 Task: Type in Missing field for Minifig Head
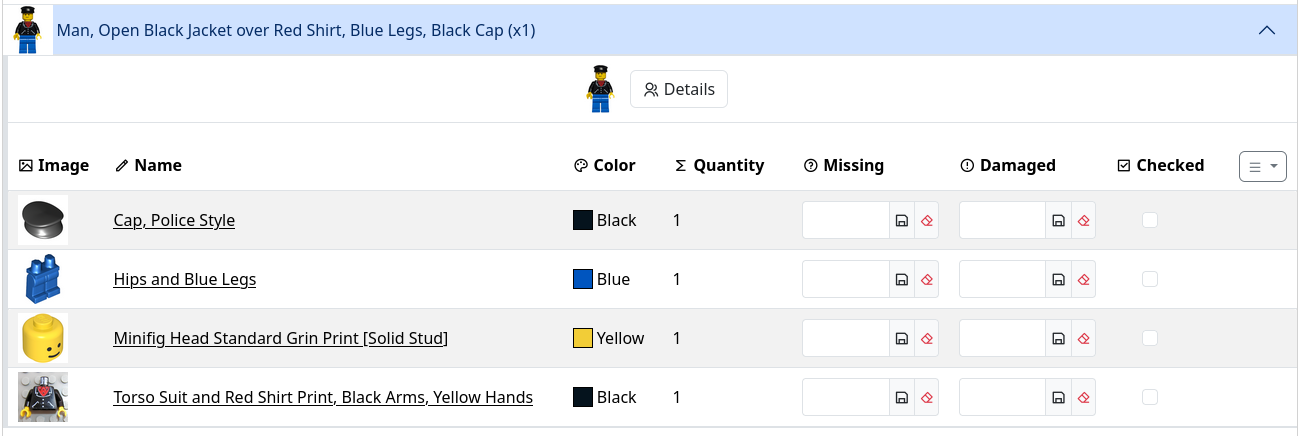pos(846,338)
